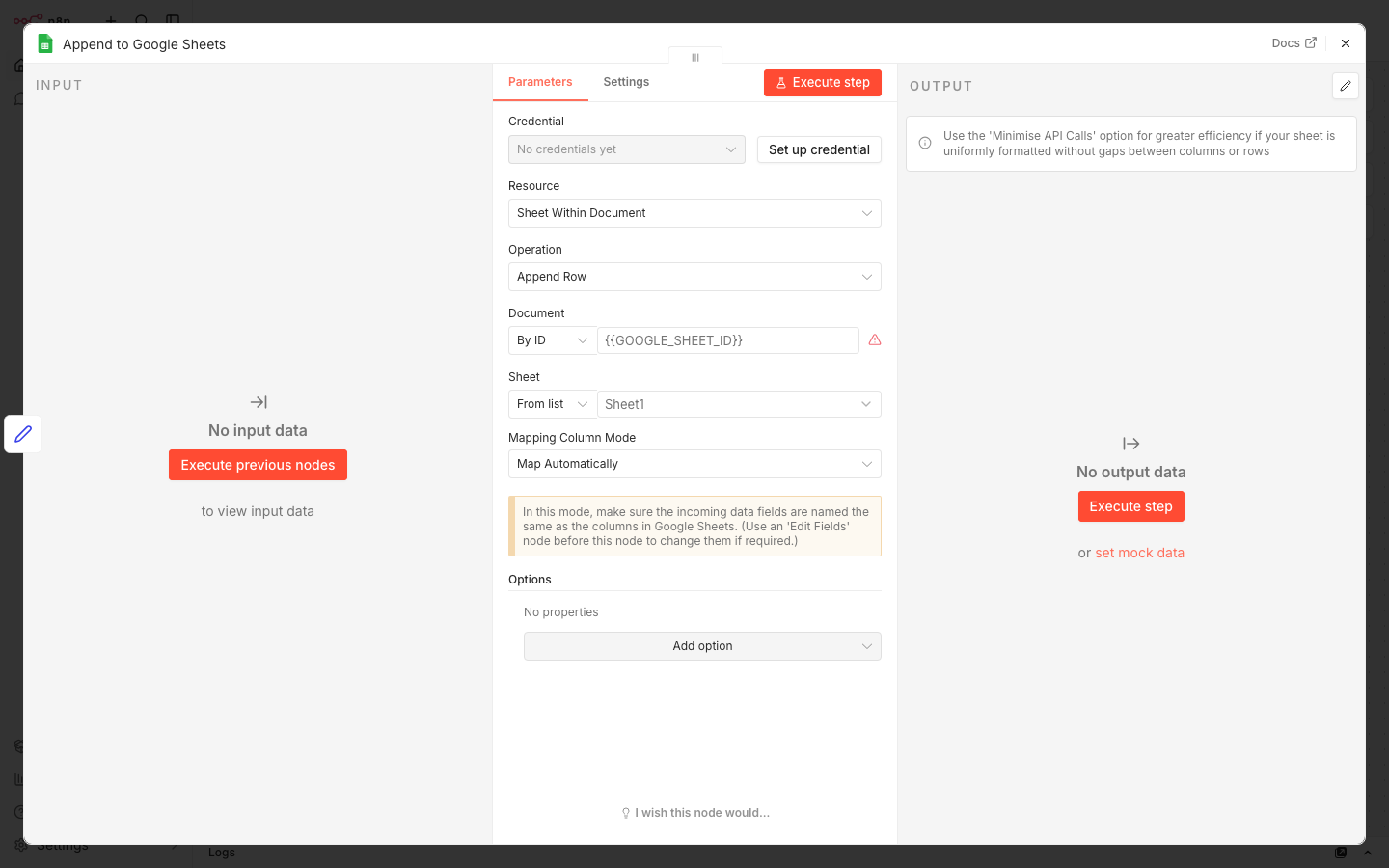Click the plus icon to create new workflow
The image size is (1389, 868).
pos(110,21)
